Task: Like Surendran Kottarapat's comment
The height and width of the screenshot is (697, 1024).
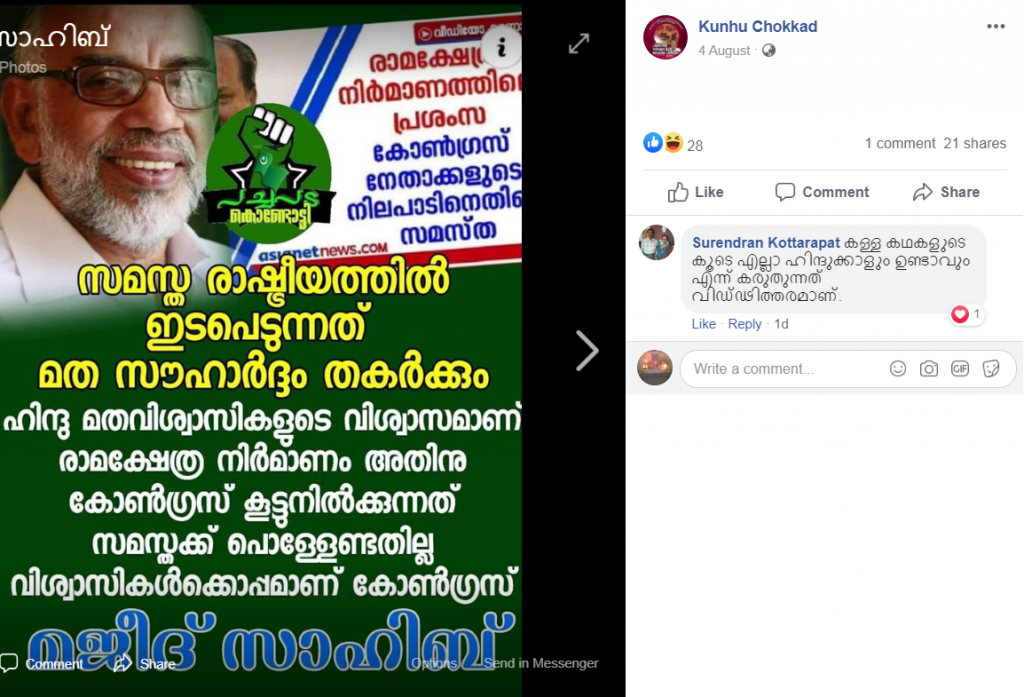Action: click(703, 324)
